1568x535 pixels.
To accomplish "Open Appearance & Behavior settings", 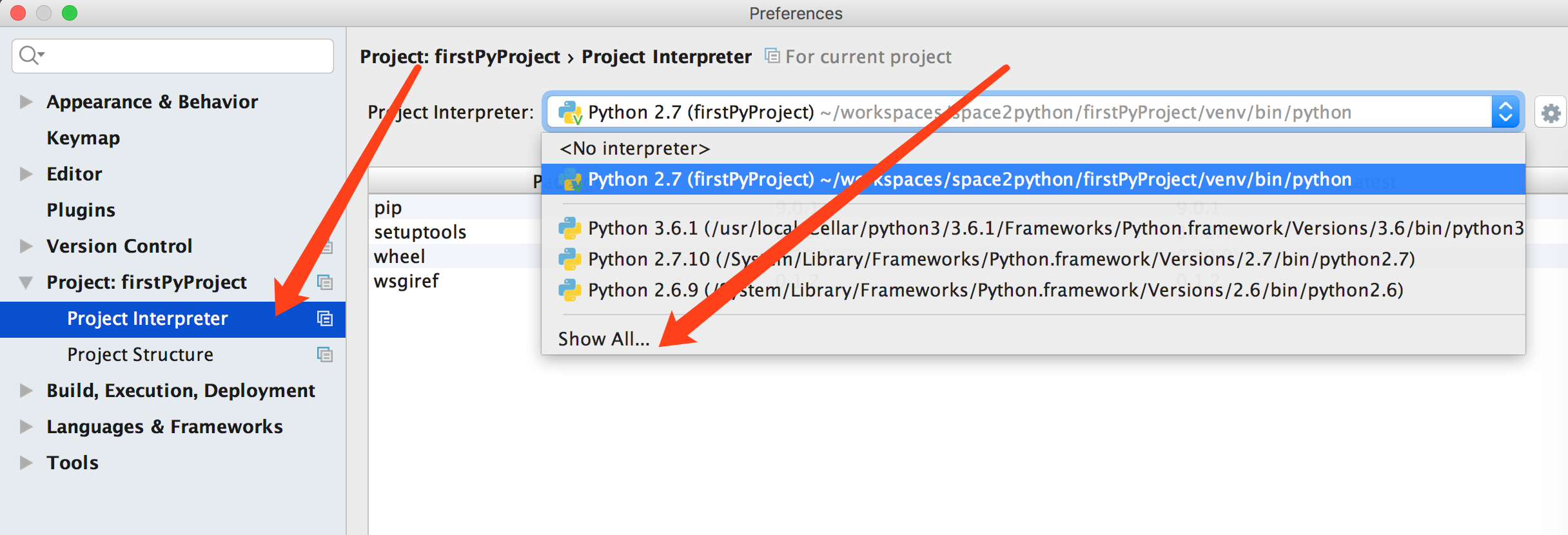I will (152, 102).
